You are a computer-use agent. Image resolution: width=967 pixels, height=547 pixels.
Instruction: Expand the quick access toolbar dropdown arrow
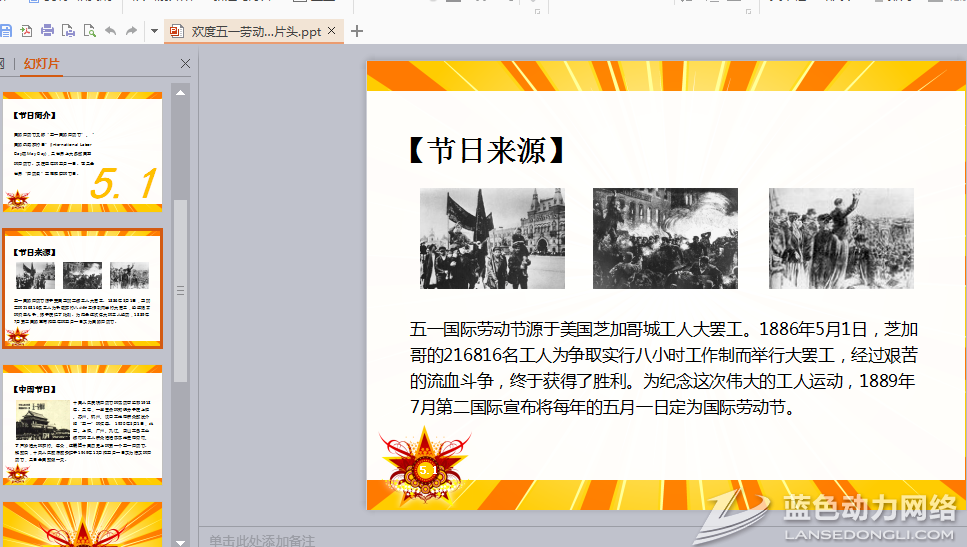tap(154, 31)
